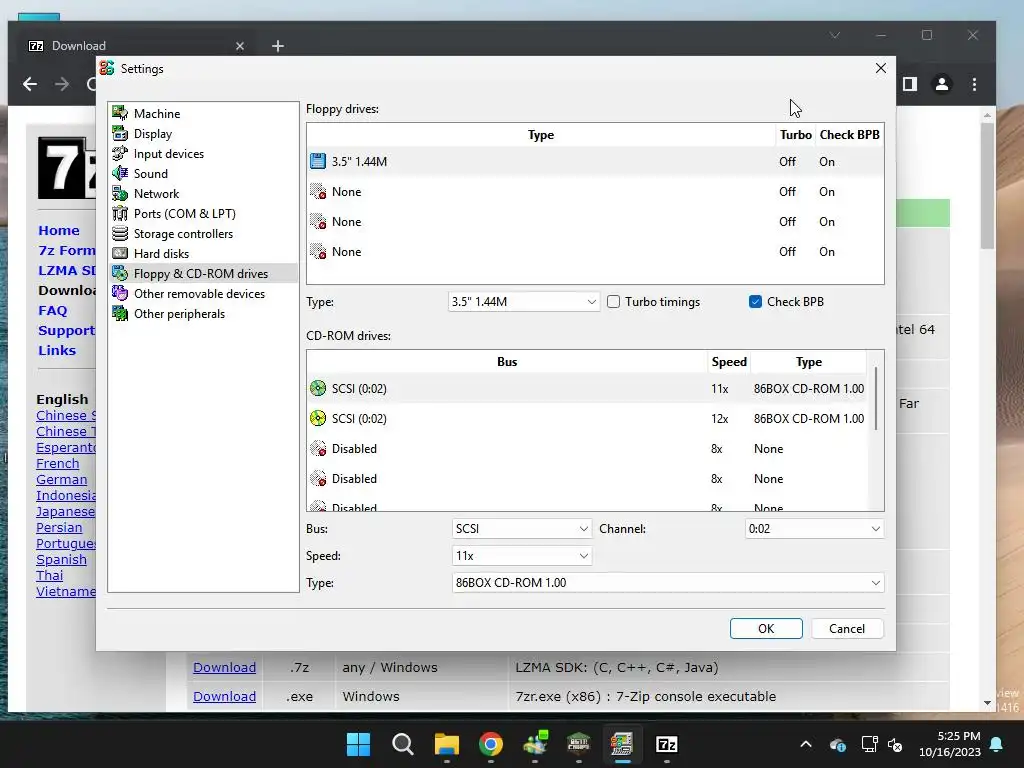Open the FAQ link in the browser
Viewport: 1024px width, 768px height.
click(x=52, y=310)
